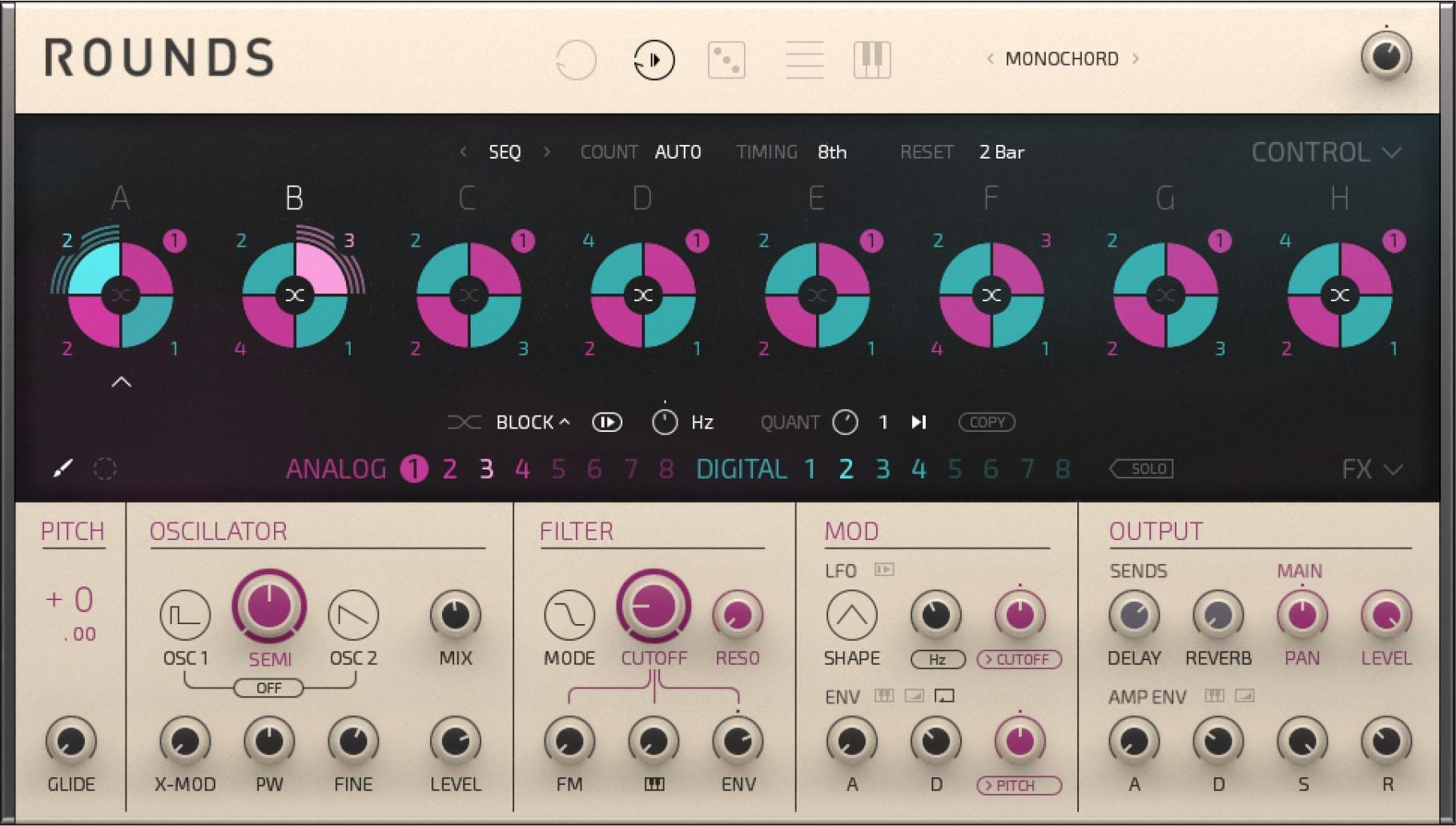The width and height of the screenshot is (1456, 826).
Task: Click the piano keyboard icon in top toolbar
Action: point(873,58)
